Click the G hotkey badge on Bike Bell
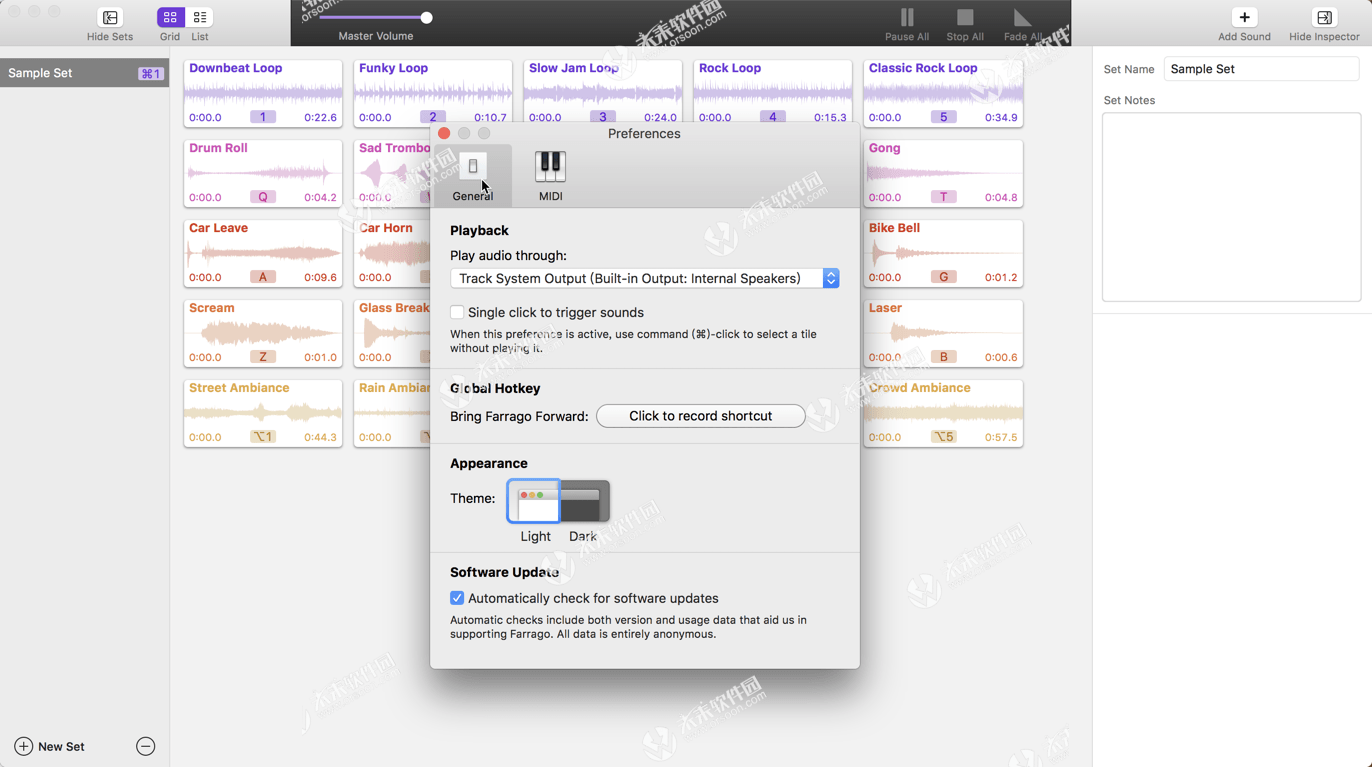1372x767 pixels. pos(943,277)
